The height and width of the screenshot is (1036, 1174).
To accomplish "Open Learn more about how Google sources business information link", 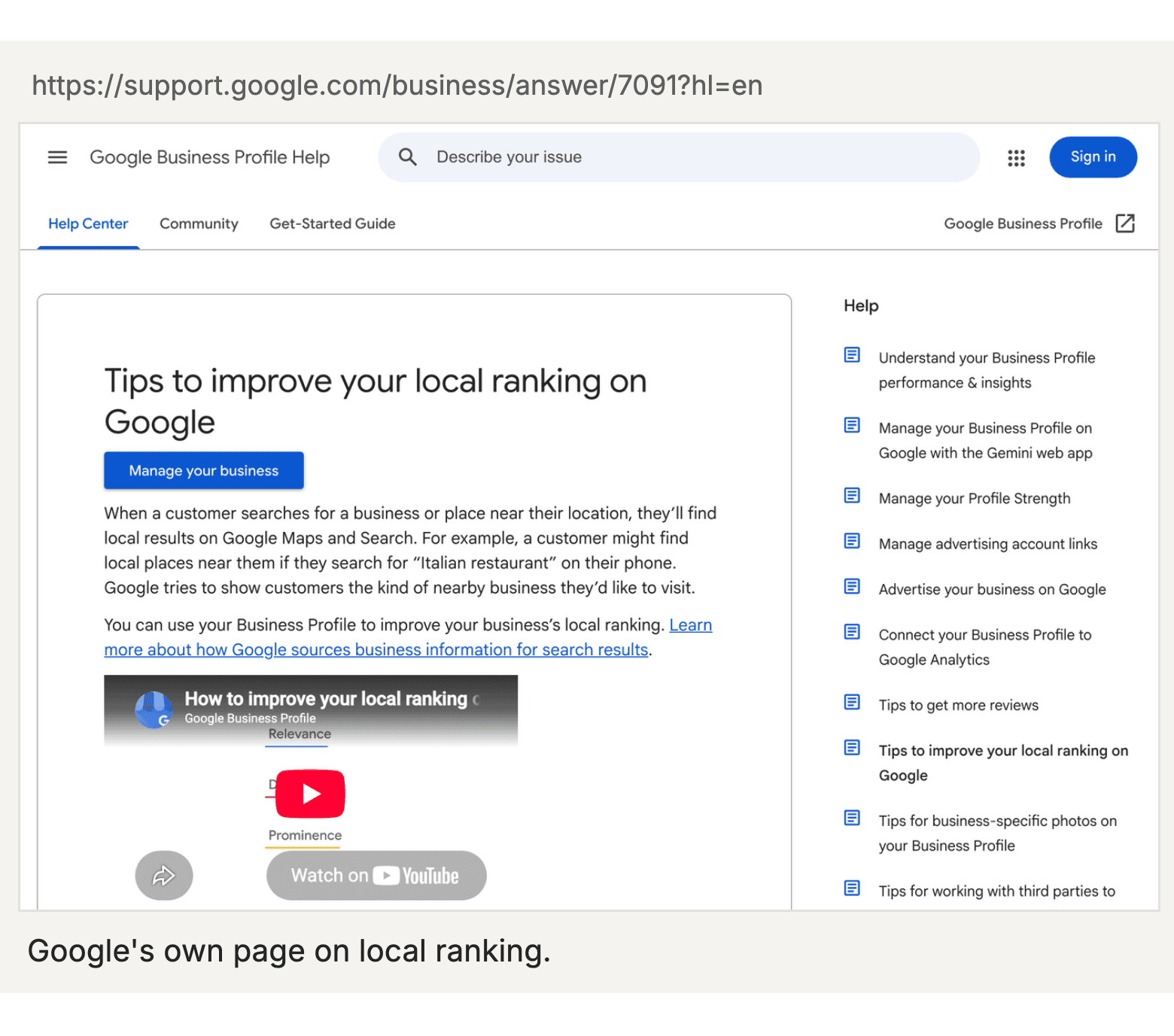I will (408, 637).
